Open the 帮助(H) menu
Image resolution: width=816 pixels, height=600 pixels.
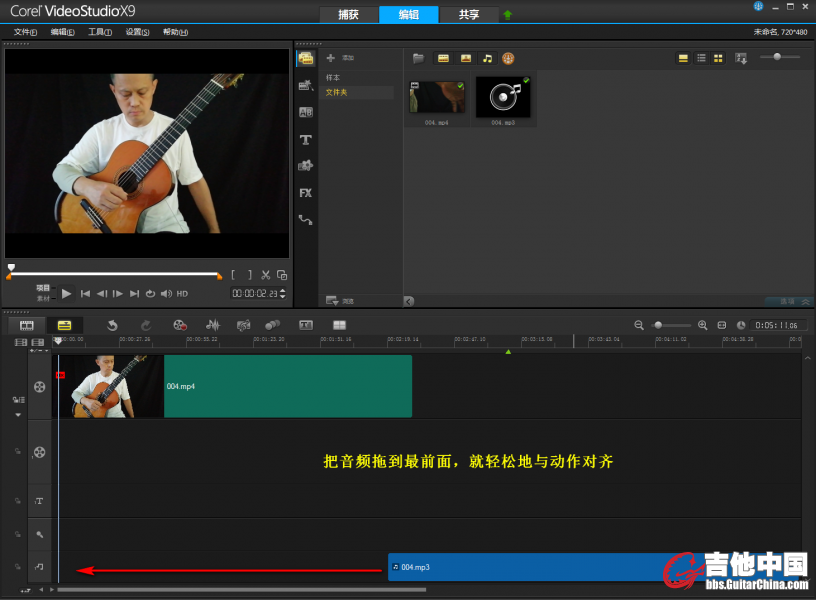pyautogui.click(x=175, y=32)
